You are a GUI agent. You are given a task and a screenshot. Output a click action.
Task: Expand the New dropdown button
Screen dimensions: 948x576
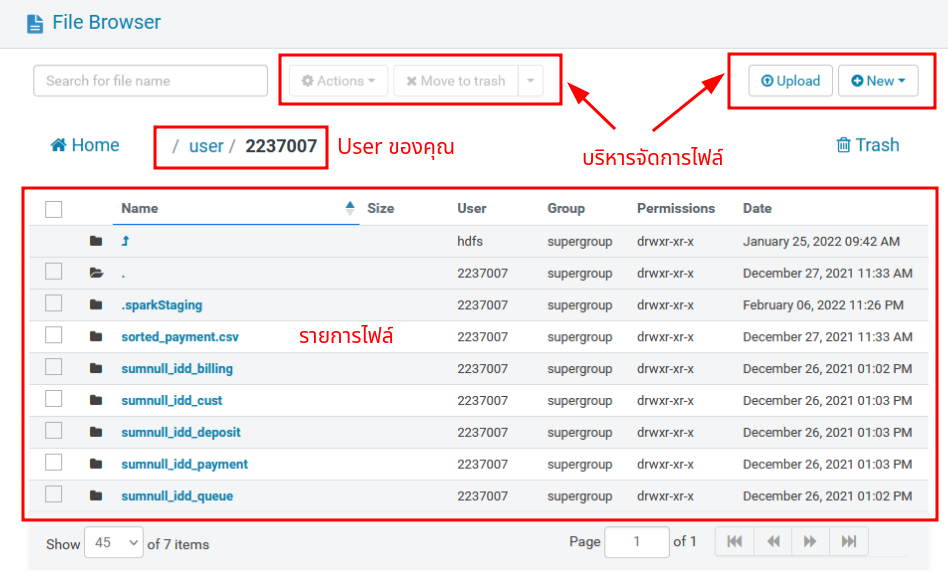pos(878,81)
